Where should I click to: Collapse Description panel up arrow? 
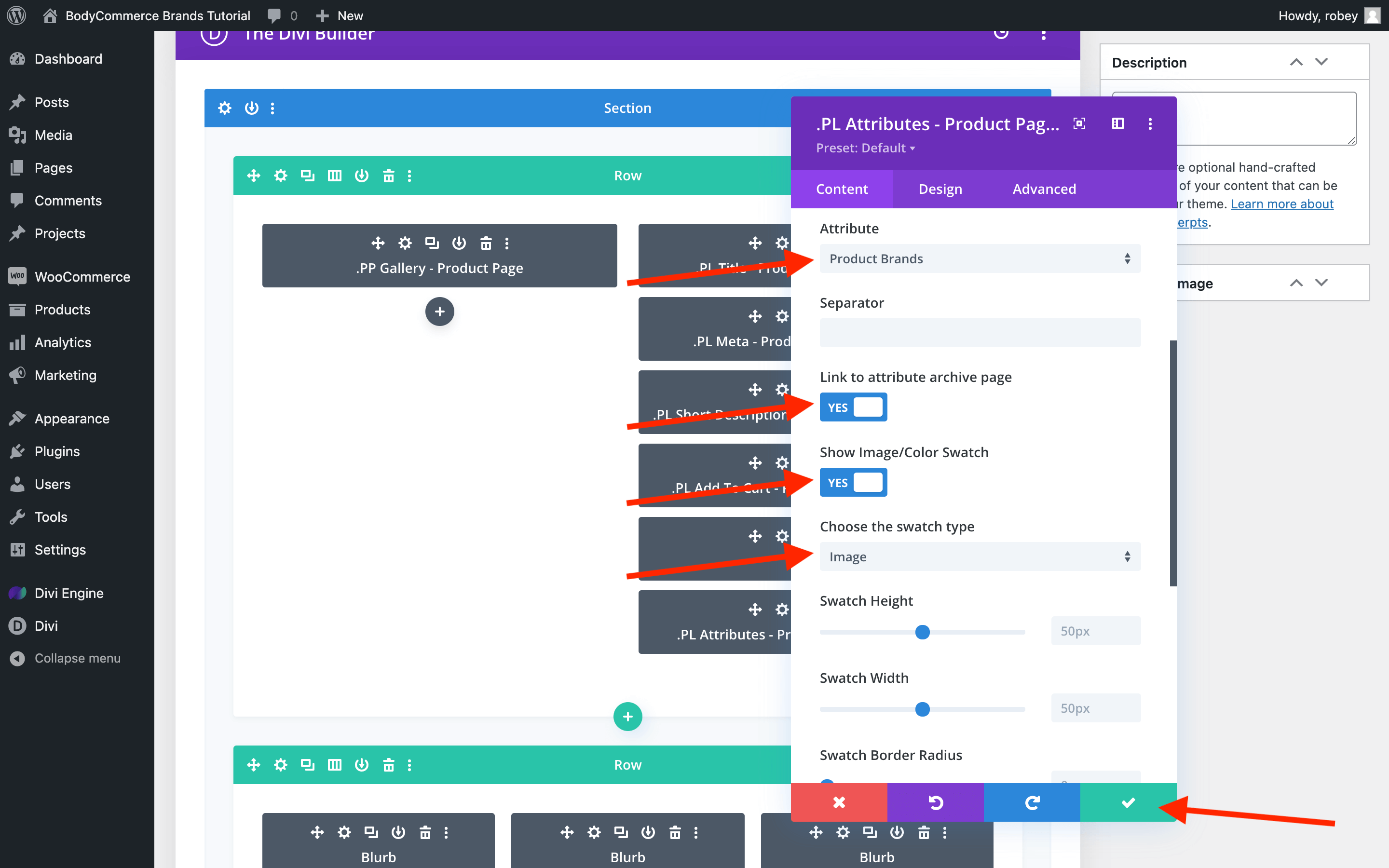point(1296,62)
